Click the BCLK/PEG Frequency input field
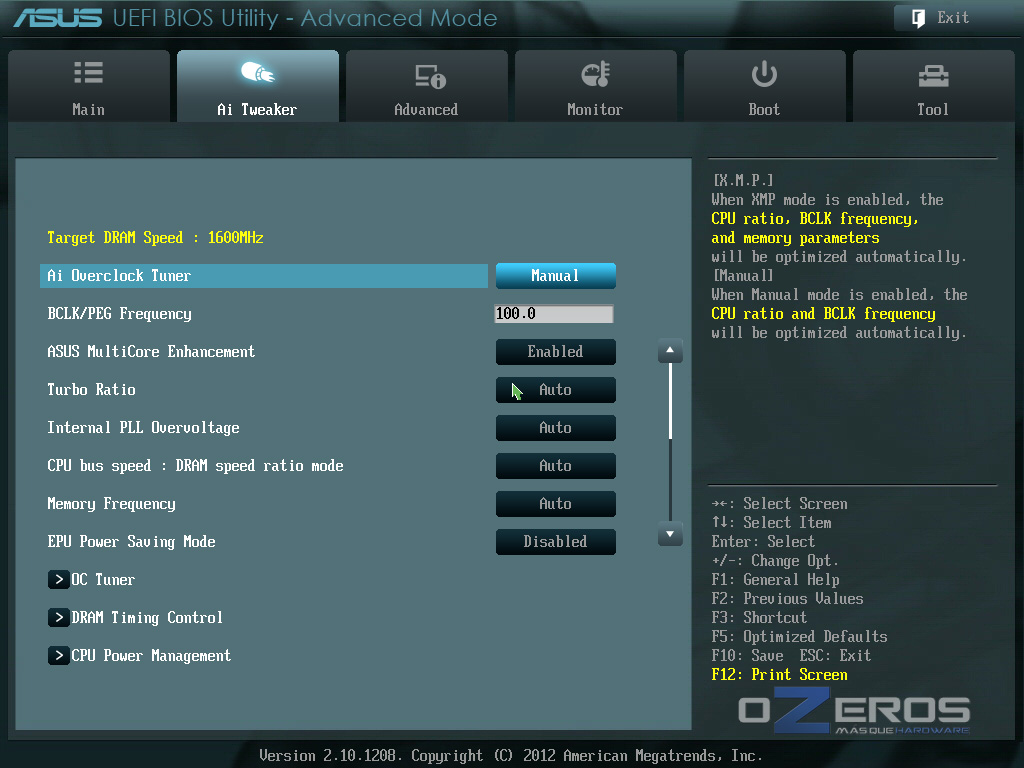This screenshot has height=768, width=1024. [x=554, y=313]
